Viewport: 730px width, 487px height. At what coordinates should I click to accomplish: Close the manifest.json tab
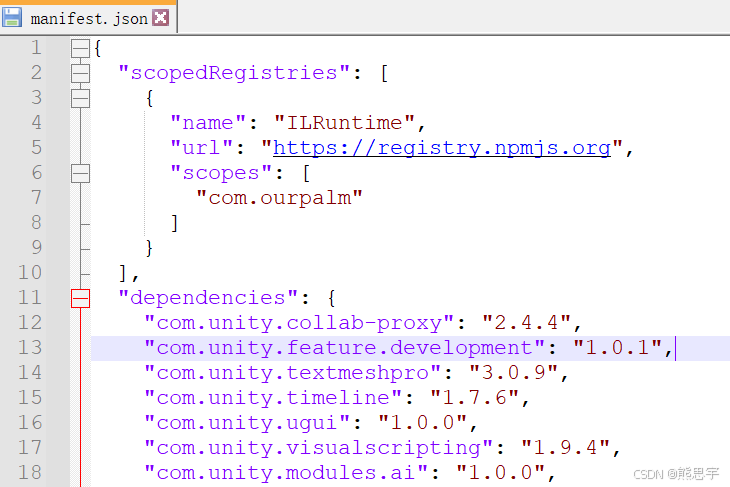pos(161,18)
